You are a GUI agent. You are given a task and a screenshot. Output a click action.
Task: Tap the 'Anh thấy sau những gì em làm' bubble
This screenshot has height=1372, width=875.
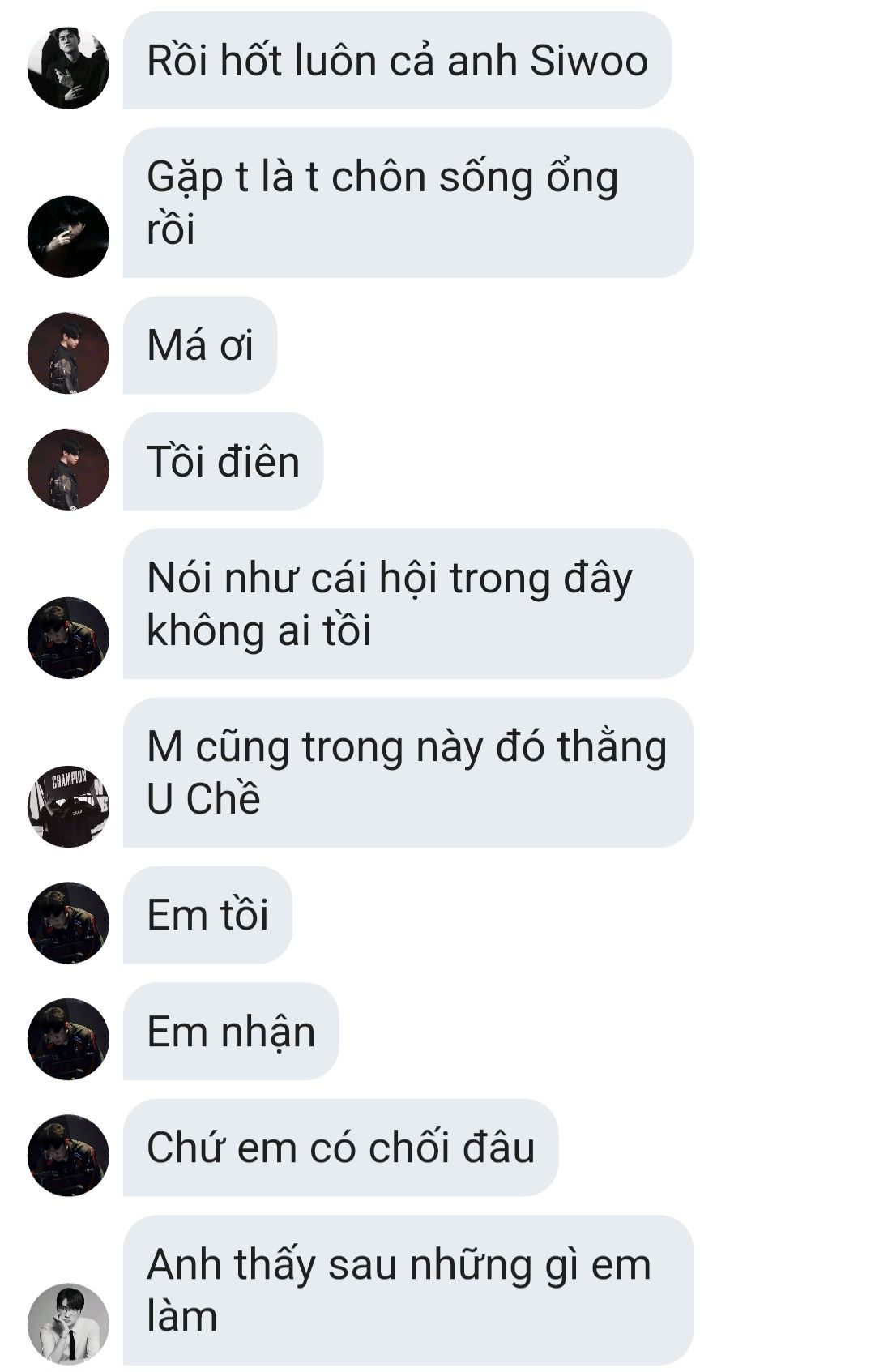click(408, 1290)
